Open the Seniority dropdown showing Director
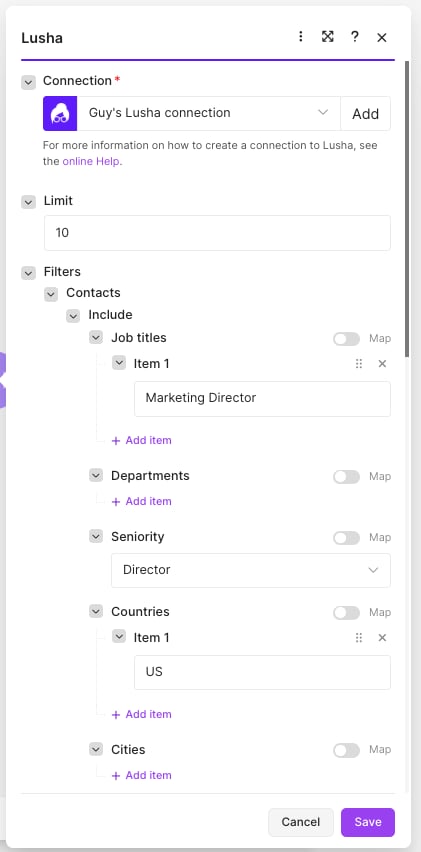421x852 pixels. 250,570
